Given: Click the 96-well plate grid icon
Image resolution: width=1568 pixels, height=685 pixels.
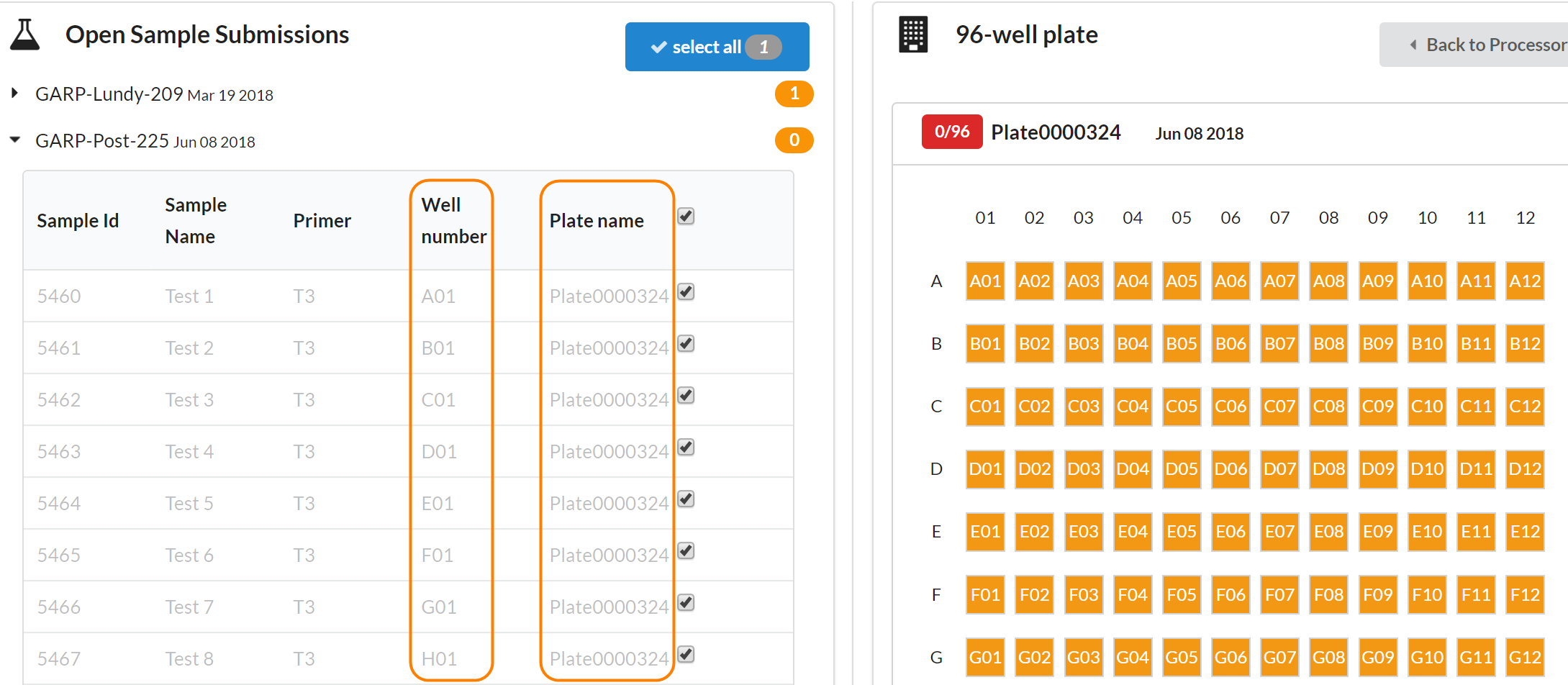Looking at the screenshot, I should (x=912, y=35).
